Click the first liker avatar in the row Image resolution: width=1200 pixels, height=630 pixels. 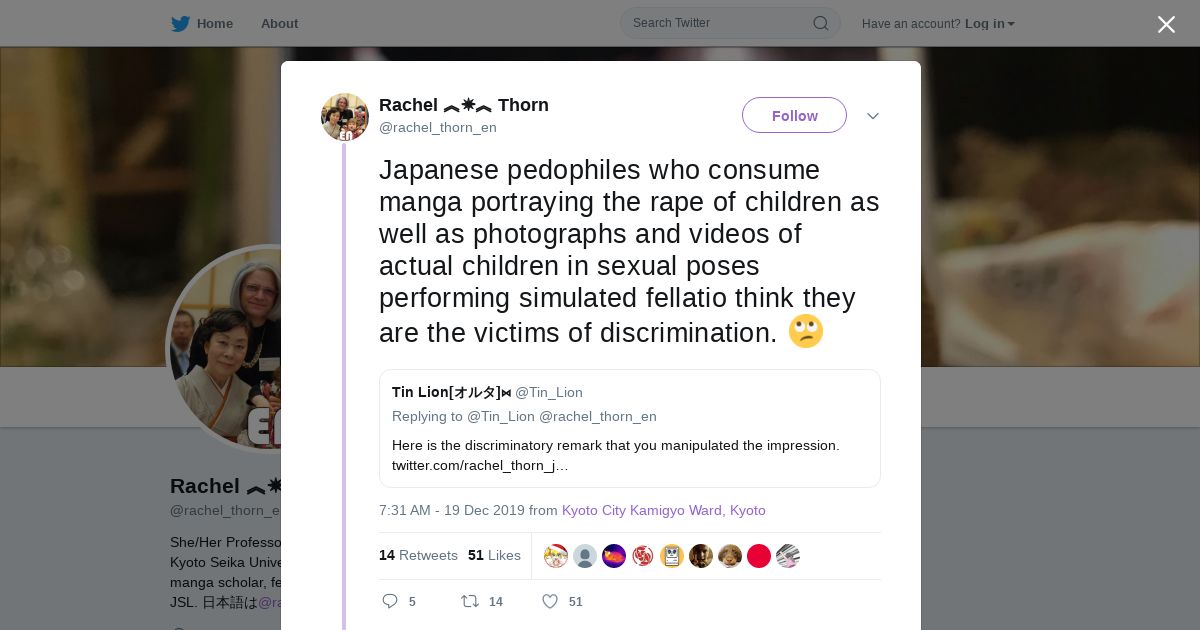coord(556,556)
